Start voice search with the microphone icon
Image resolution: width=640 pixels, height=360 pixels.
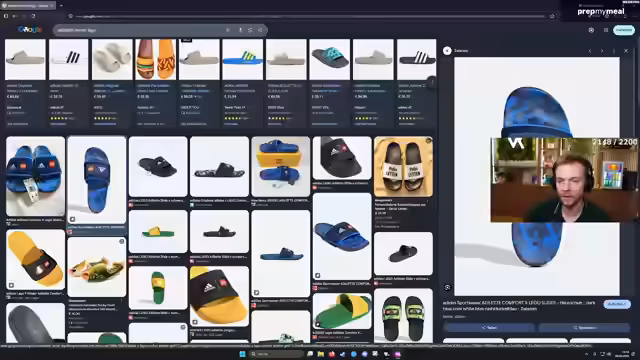pyautogui.click(x=240, y=30)
